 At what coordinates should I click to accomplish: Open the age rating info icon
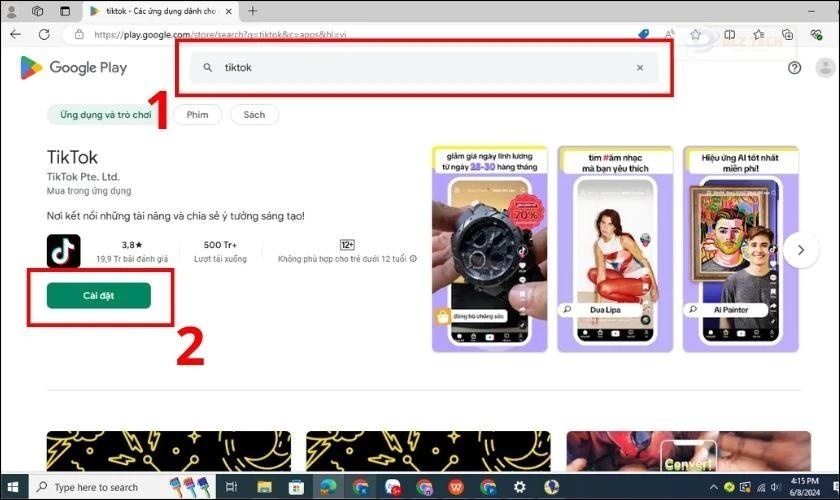point(413,259)
